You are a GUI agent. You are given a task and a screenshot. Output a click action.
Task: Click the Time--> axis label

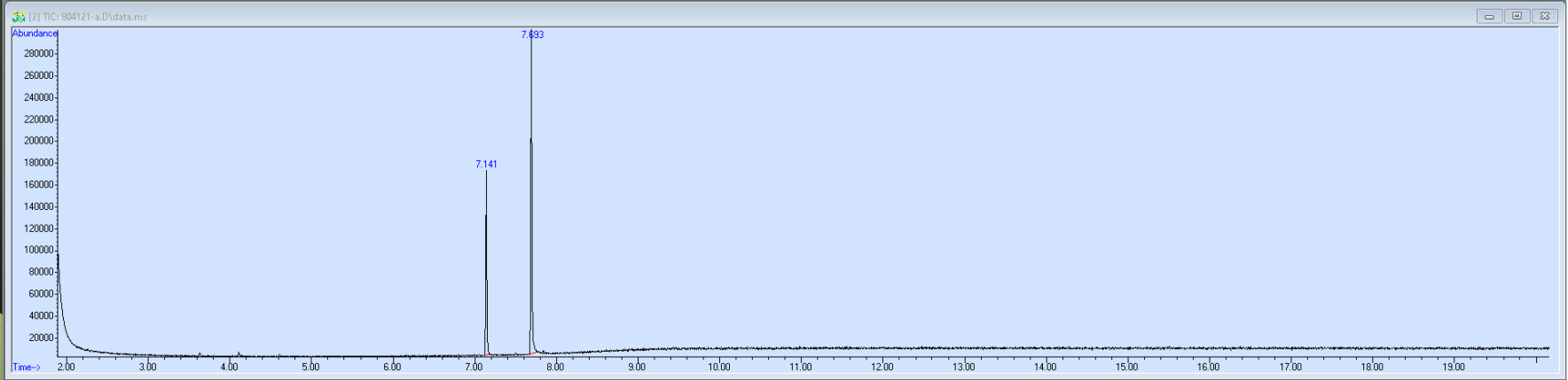[x=27, y=367]
